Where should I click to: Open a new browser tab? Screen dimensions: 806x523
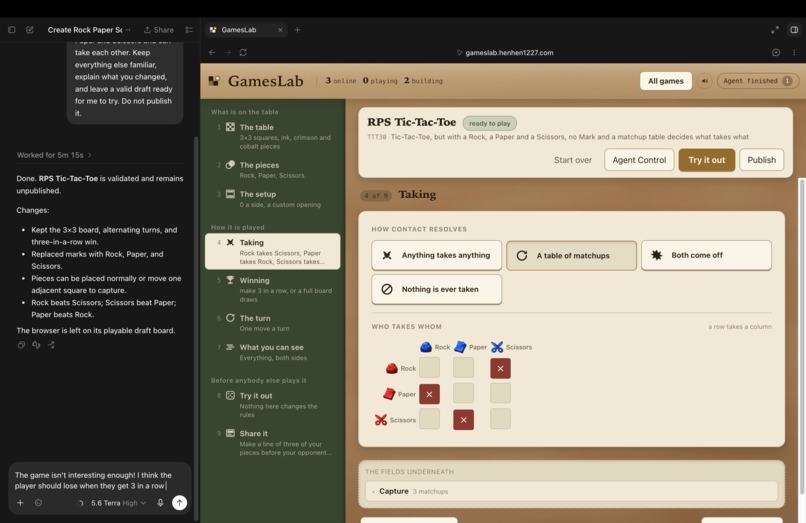coord(297,30)
